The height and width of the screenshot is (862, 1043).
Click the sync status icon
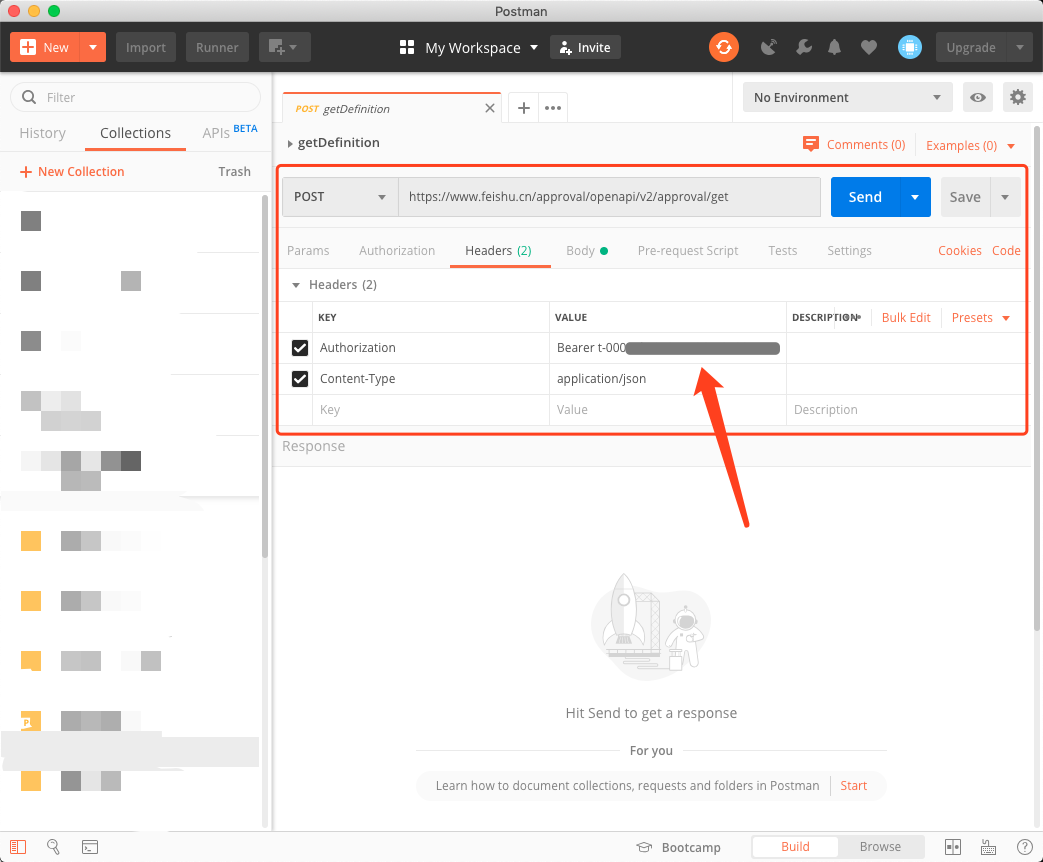(x=723, y=47)
